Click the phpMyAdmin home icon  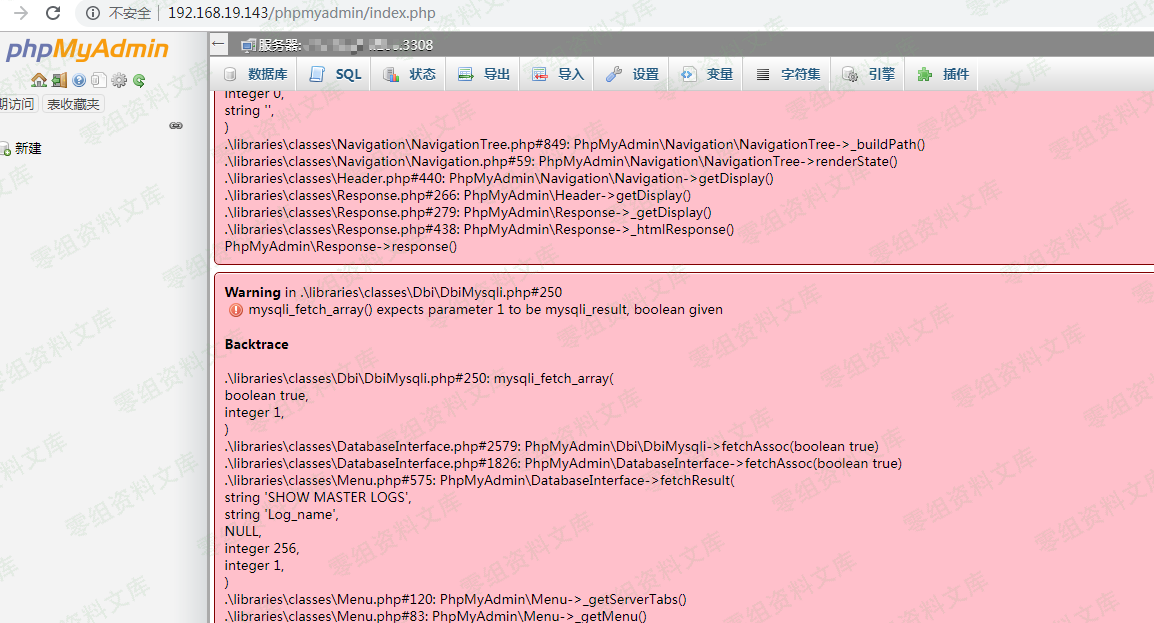38,80
